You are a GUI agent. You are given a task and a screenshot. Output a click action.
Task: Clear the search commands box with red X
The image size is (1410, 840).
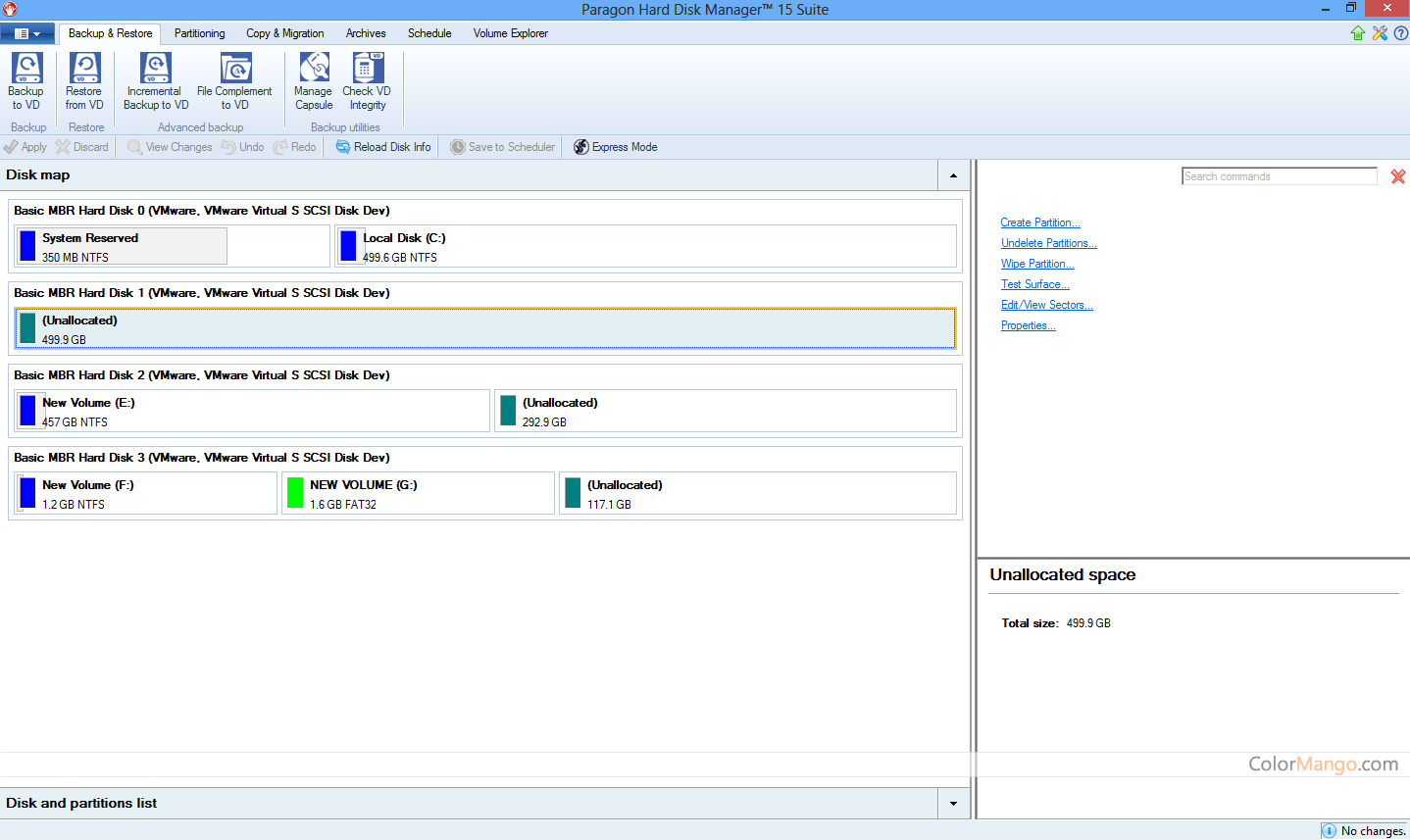[1398, 176]
